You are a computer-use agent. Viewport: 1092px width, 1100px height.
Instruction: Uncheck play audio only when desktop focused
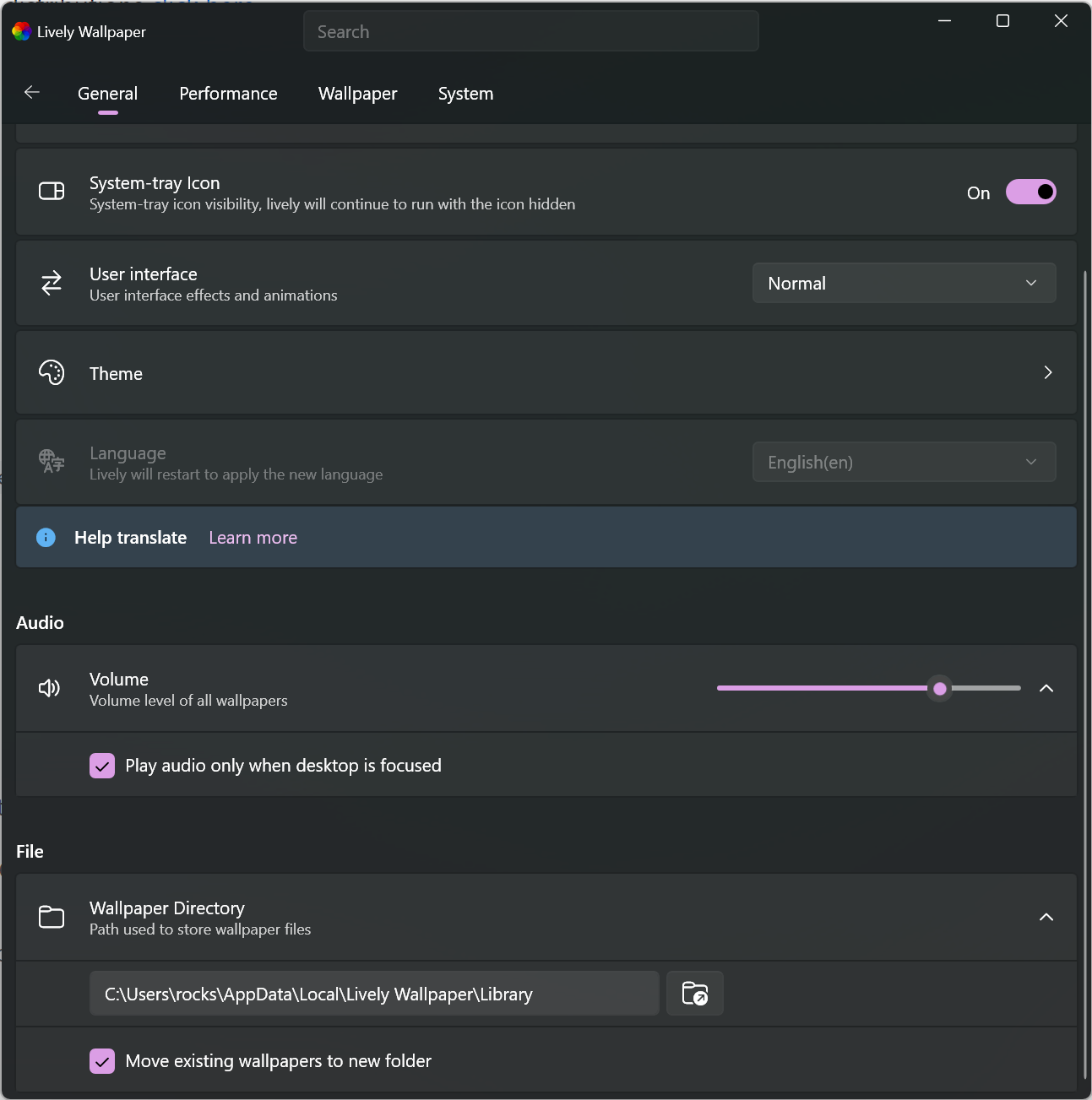pos(102,766)
